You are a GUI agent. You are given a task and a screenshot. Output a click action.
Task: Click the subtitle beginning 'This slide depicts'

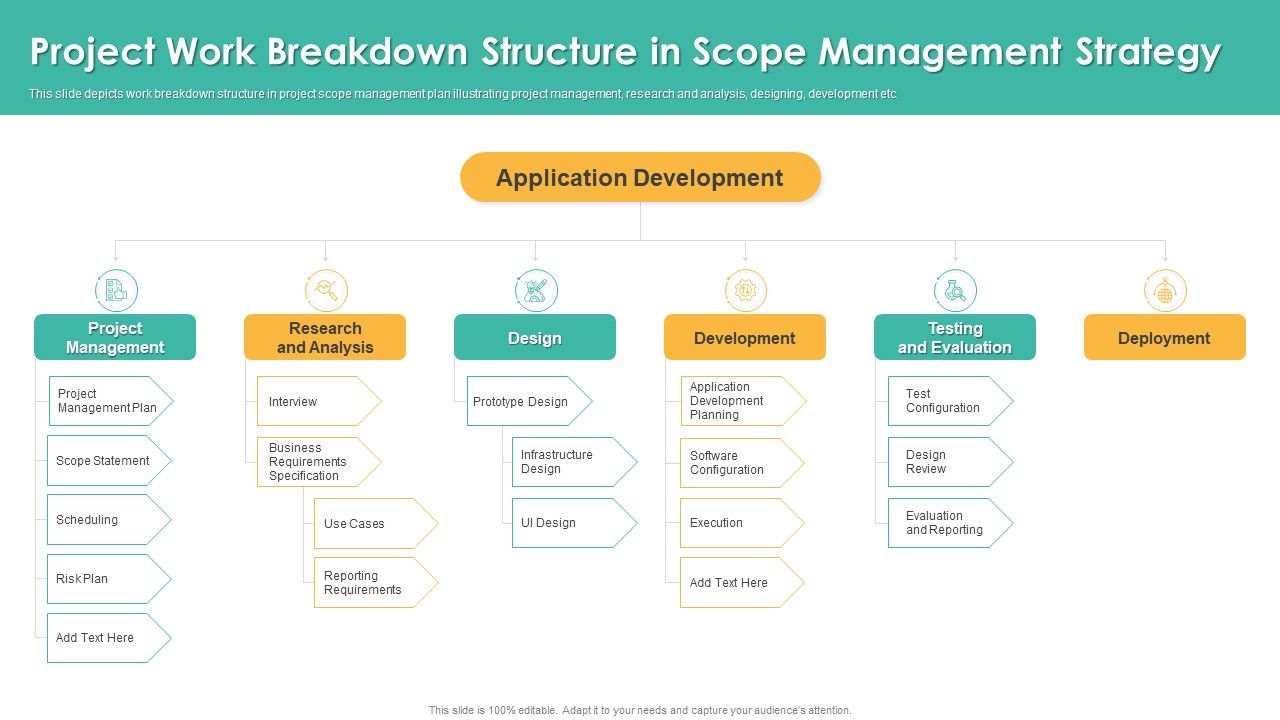(x=464, y=94)
